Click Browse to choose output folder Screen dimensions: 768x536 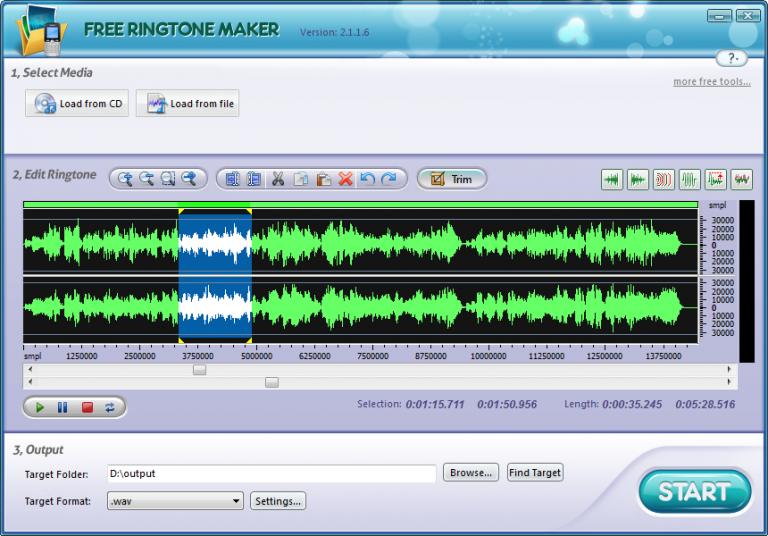pos(471,473)
